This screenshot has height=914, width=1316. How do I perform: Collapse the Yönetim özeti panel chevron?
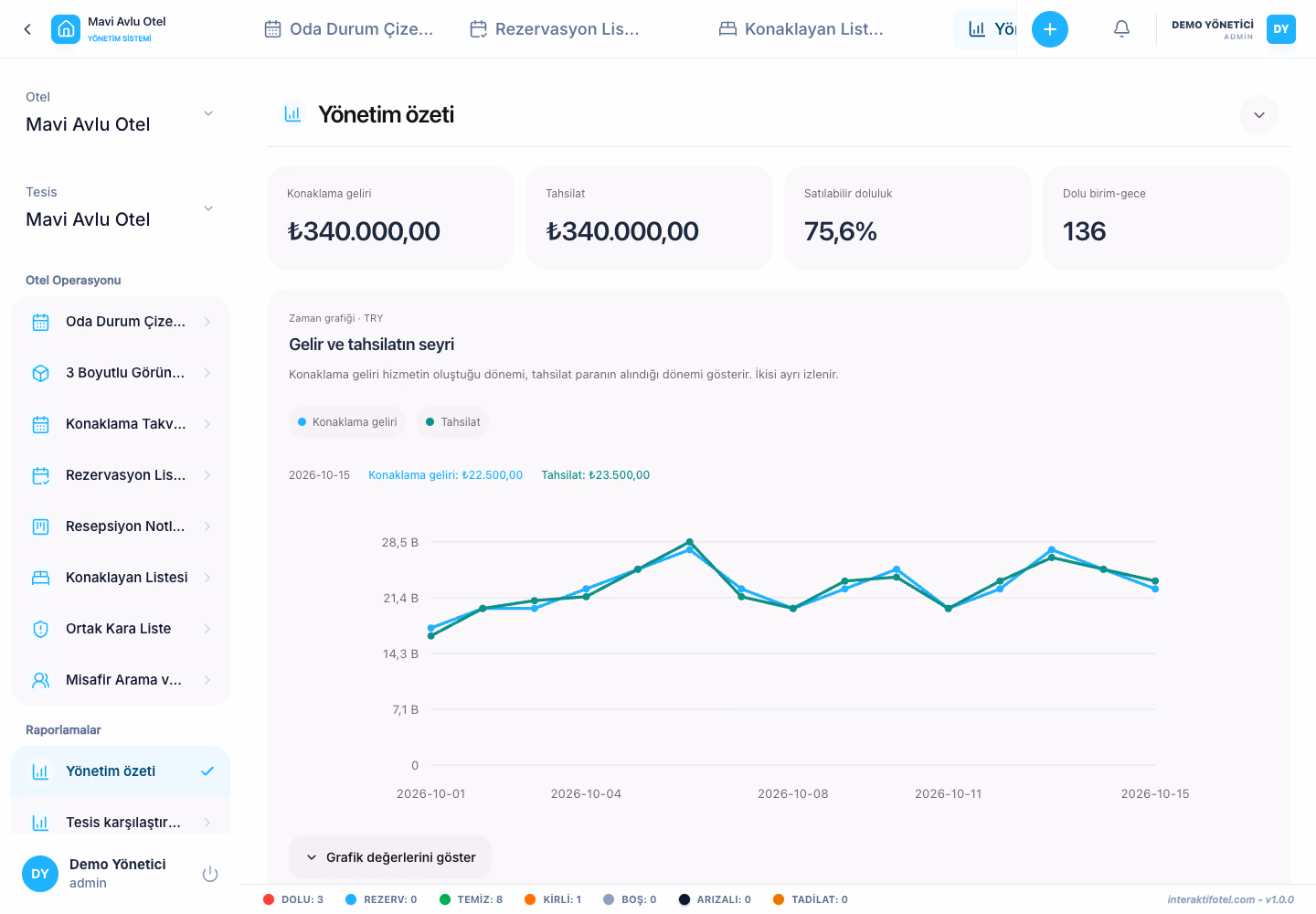click(x=1259, y=115)
